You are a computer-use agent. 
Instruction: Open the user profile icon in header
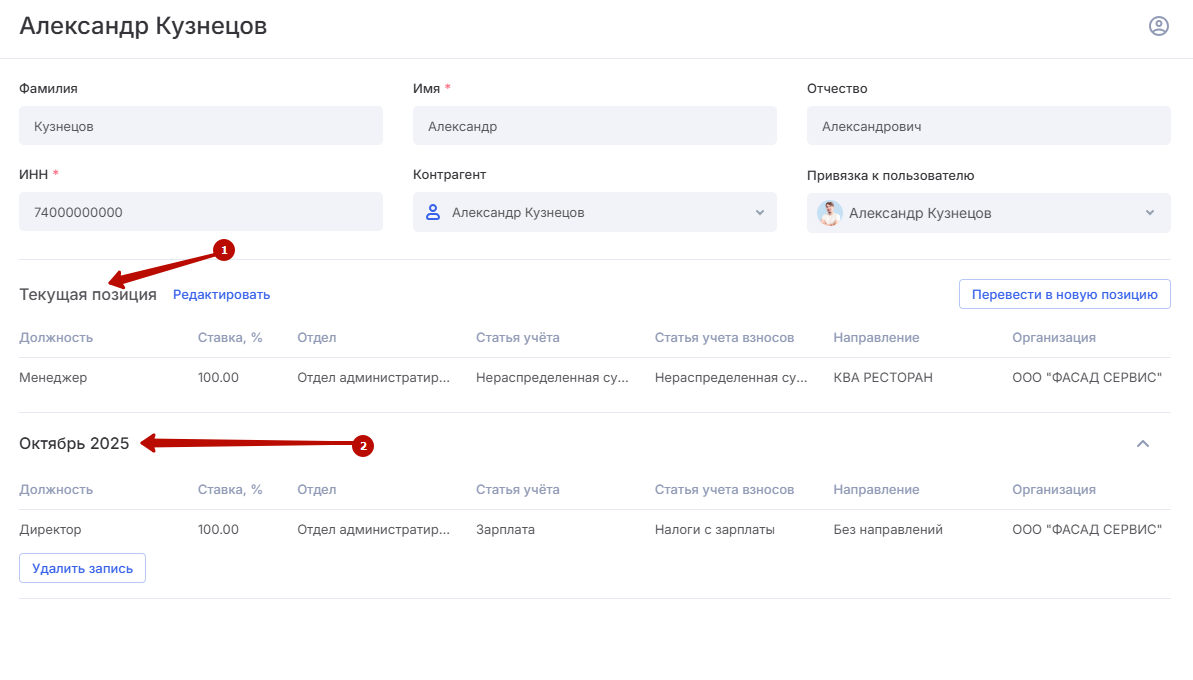[x=1158, y=26]
